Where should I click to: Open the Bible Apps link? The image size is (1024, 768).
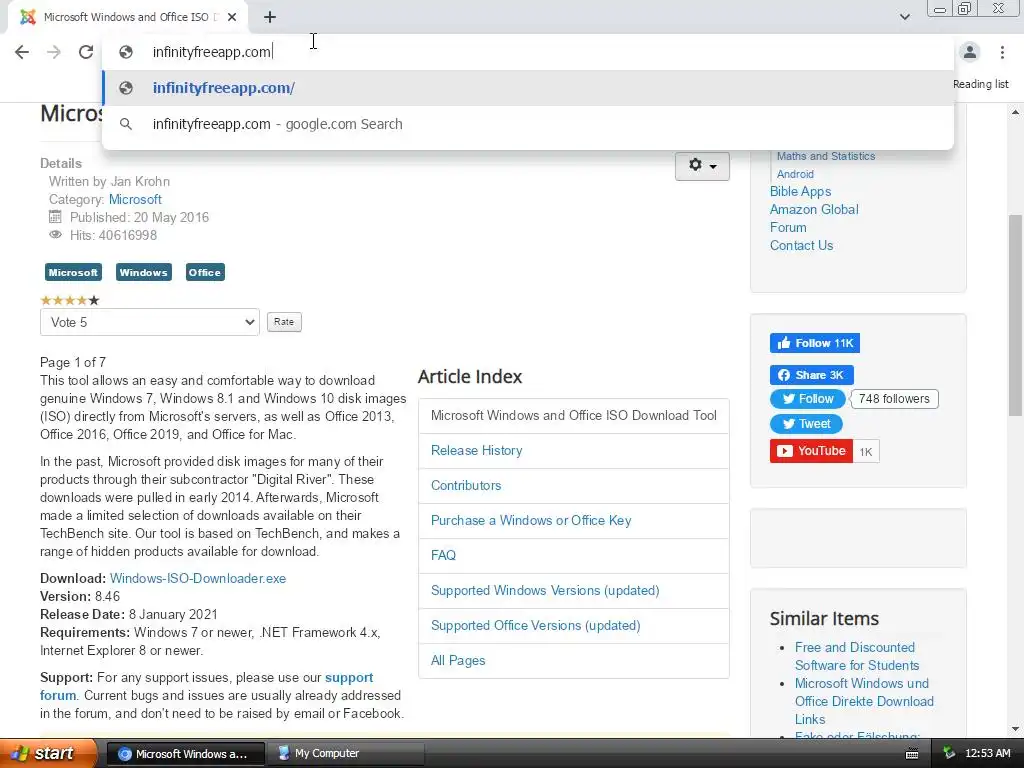point(801,191)
